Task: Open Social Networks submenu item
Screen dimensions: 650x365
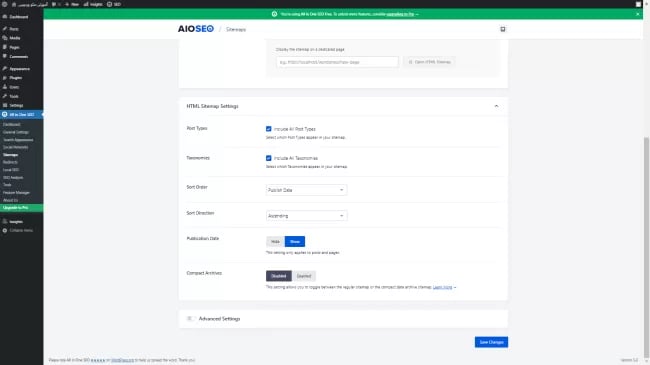Action: click(15, 147)
